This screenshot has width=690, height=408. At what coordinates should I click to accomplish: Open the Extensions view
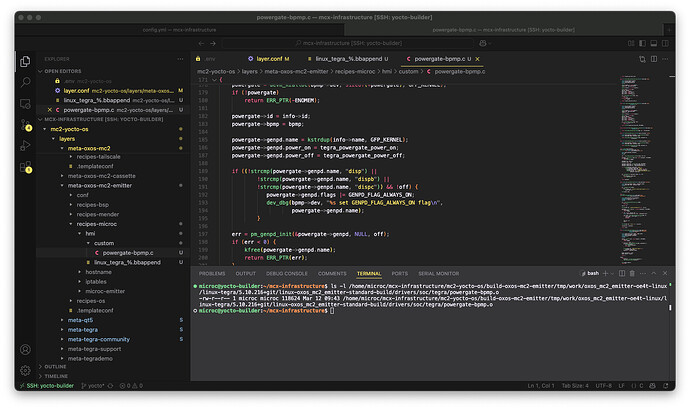pos(26,167)
